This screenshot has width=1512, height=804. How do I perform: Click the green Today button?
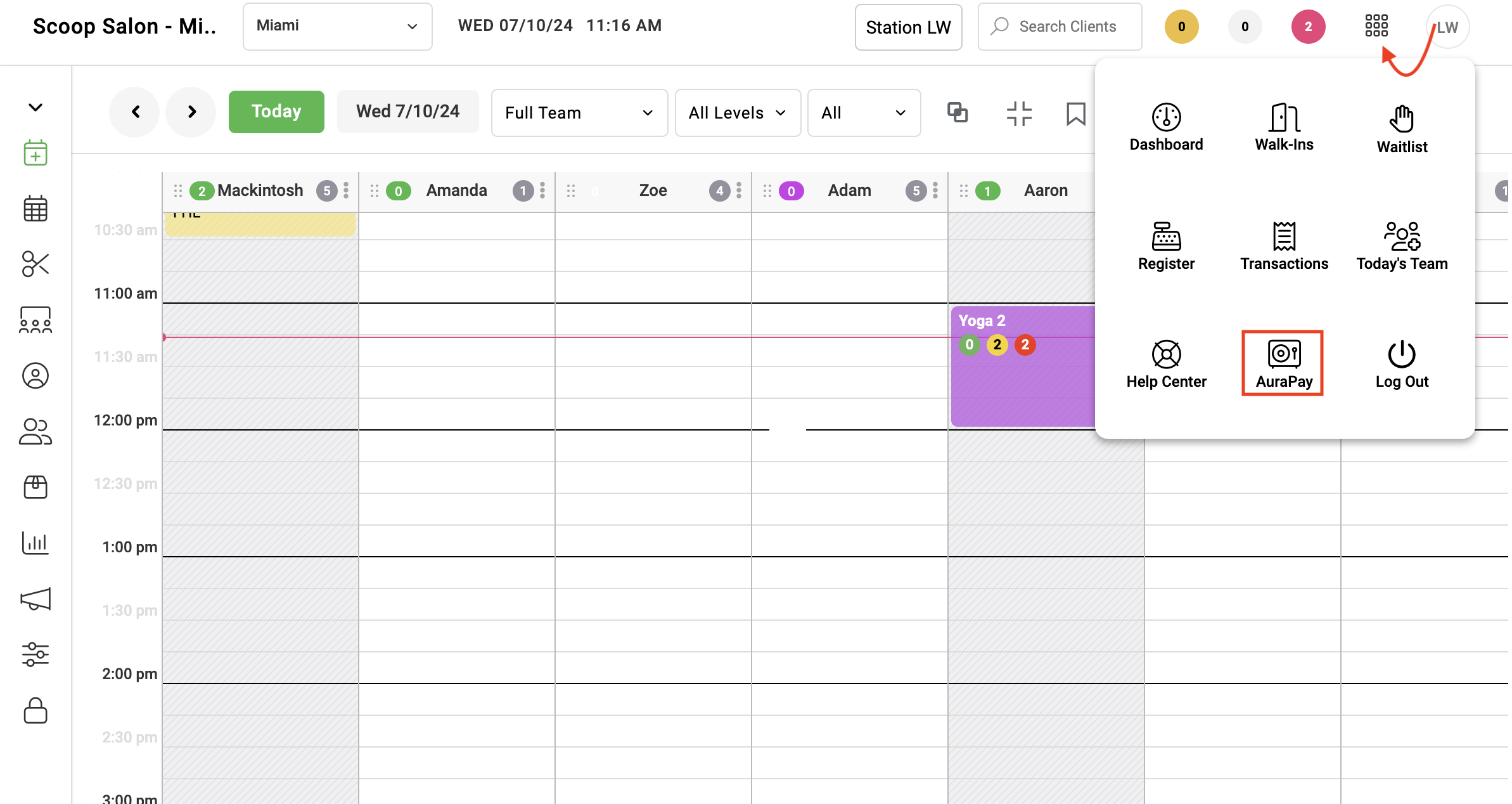276,112
